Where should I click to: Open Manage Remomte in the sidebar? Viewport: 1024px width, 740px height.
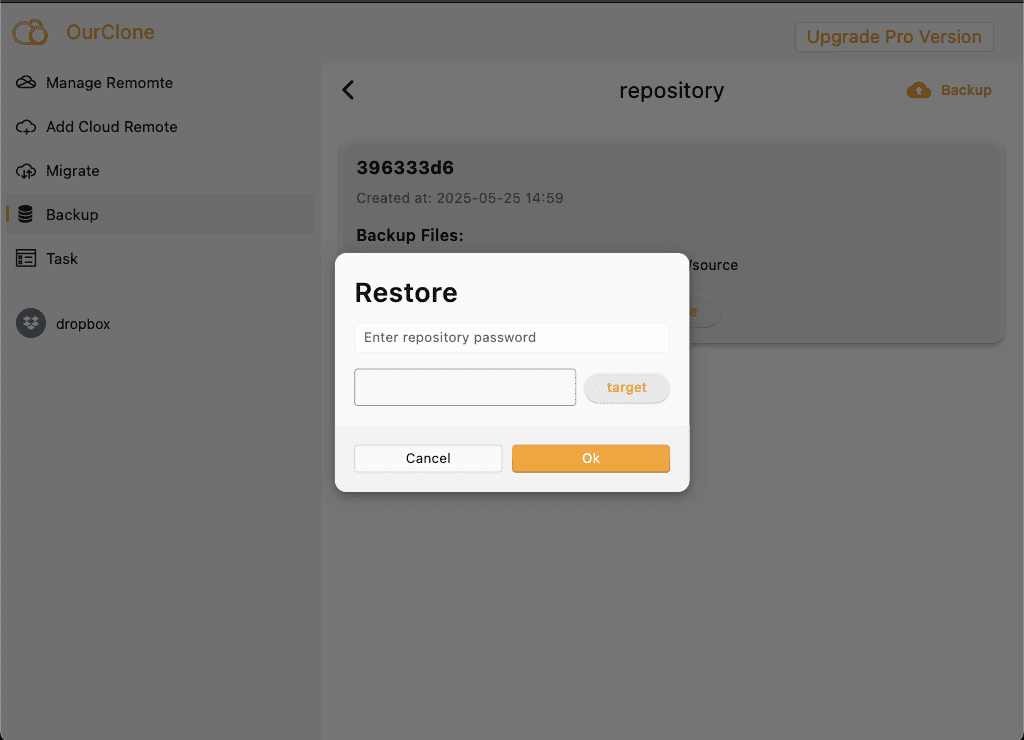point(160,83)
